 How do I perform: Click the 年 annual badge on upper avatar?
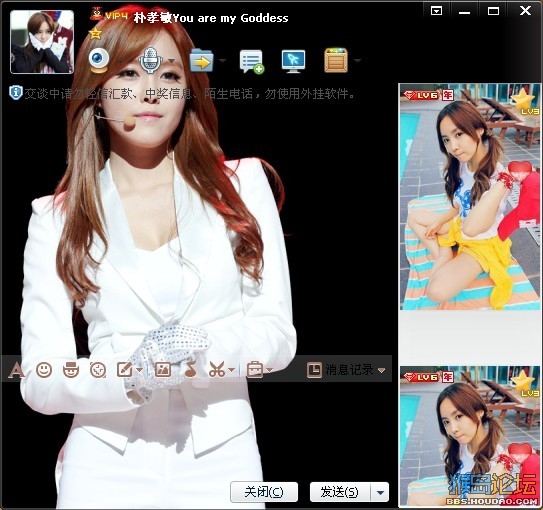tap(448, 95)
